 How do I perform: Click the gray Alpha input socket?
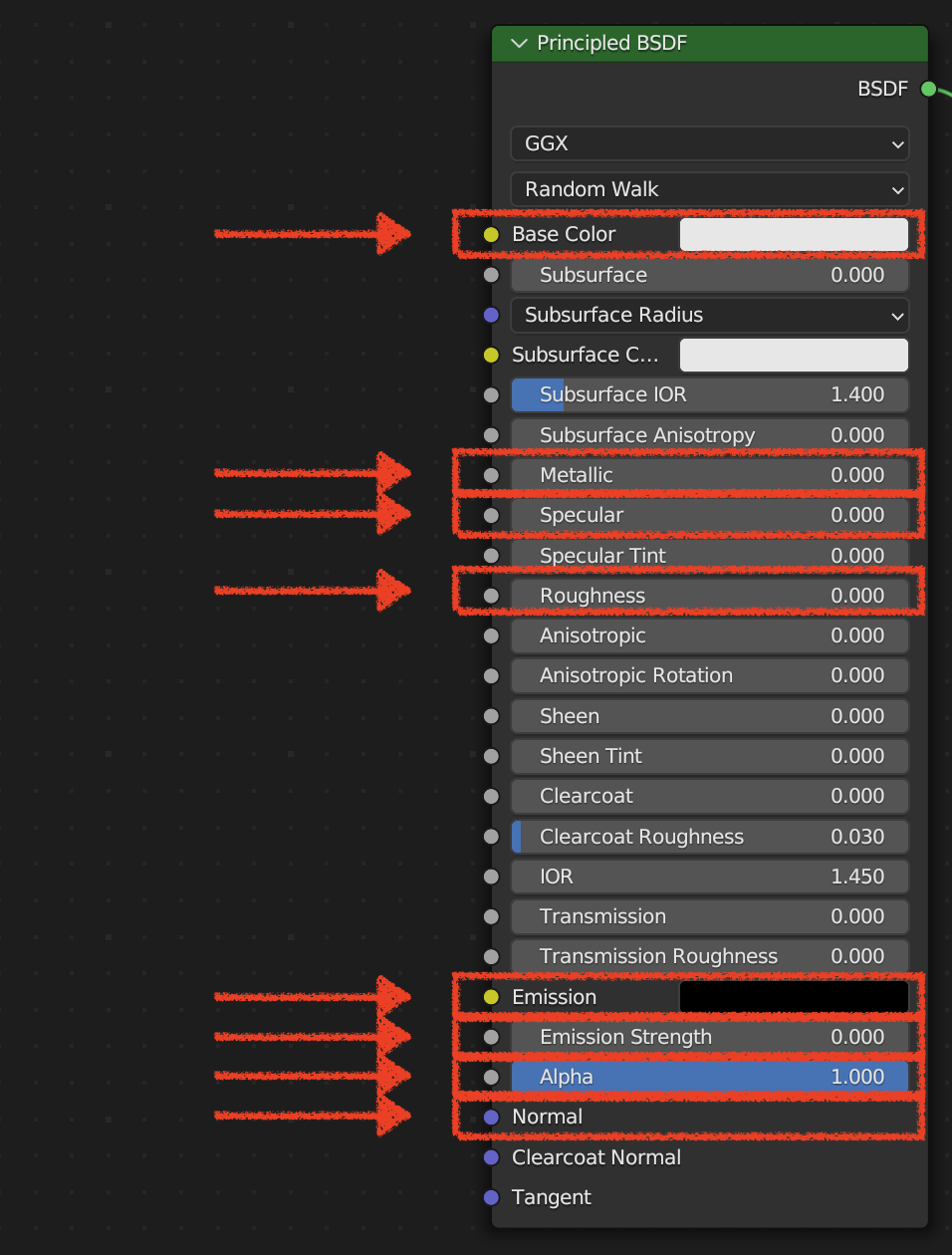(491, 1077)
